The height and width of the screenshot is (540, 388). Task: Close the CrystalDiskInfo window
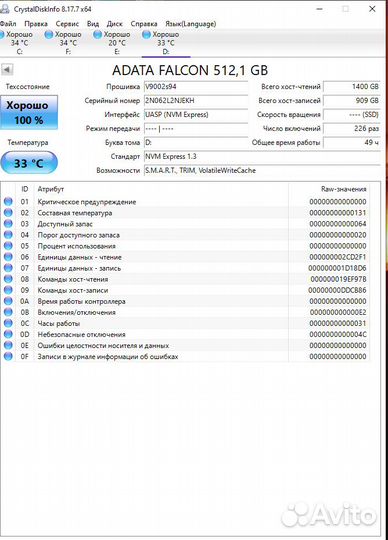tap(372, 9)
